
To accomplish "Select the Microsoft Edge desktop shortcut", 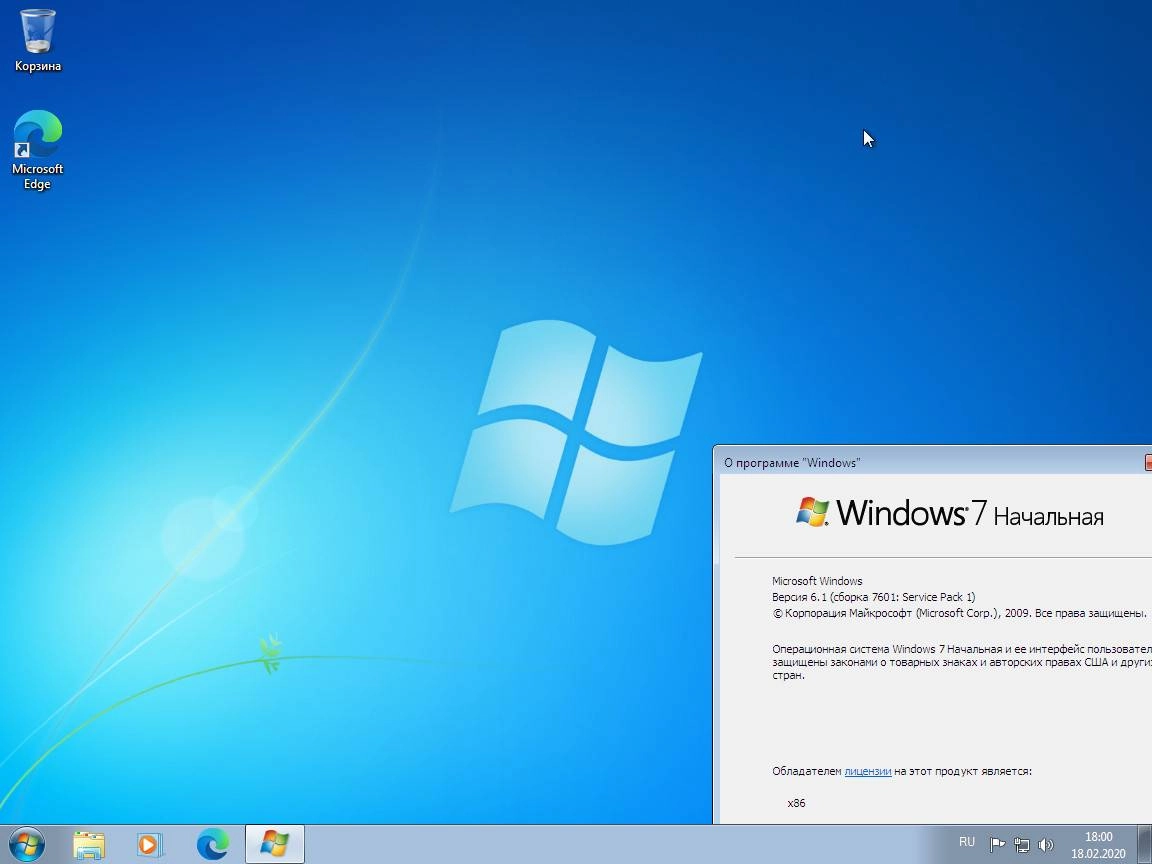I will pyautogui.click(x=37, y=150).
